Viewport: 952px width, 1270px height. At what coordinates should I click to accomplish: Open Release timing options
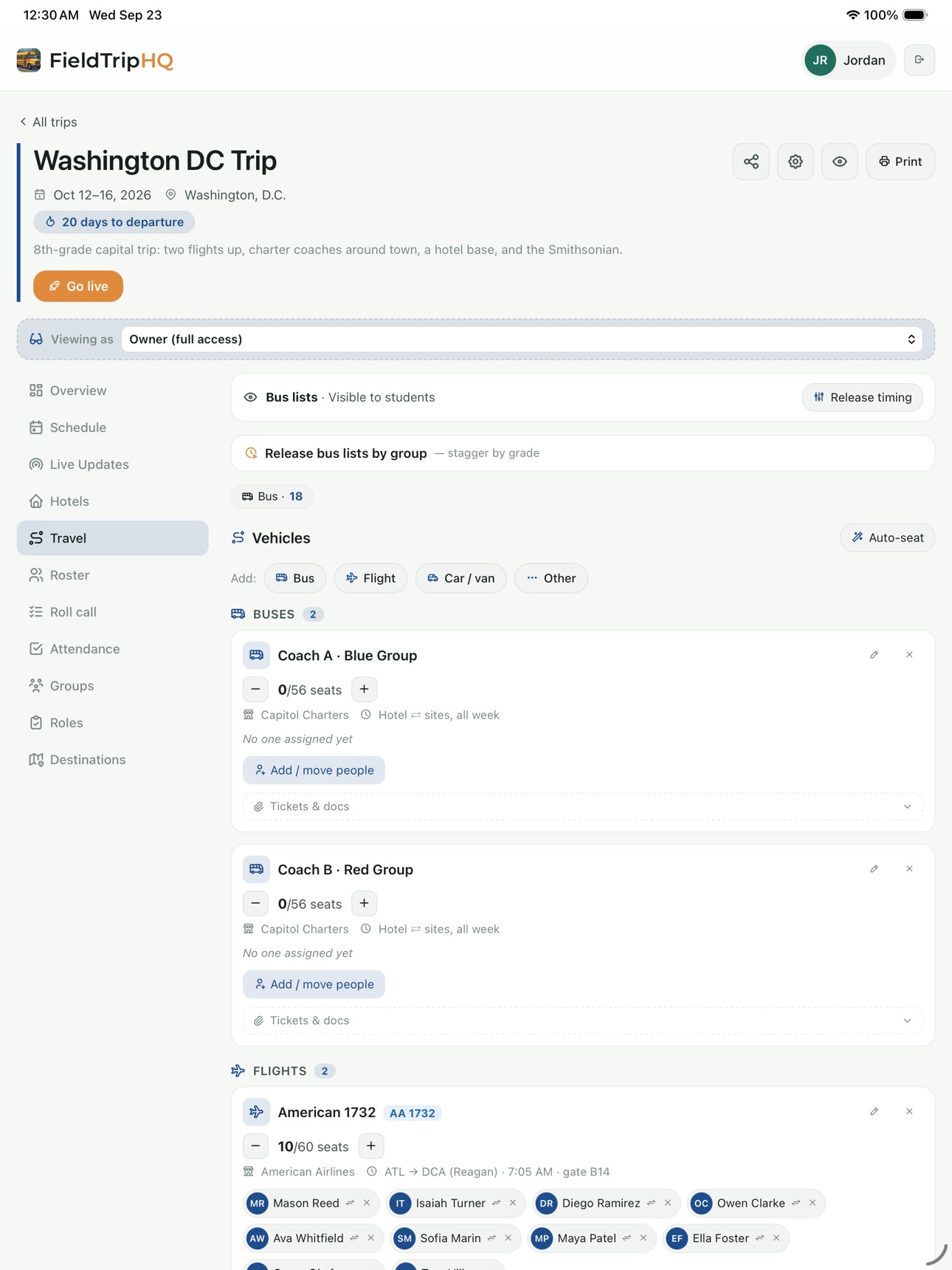863,397
